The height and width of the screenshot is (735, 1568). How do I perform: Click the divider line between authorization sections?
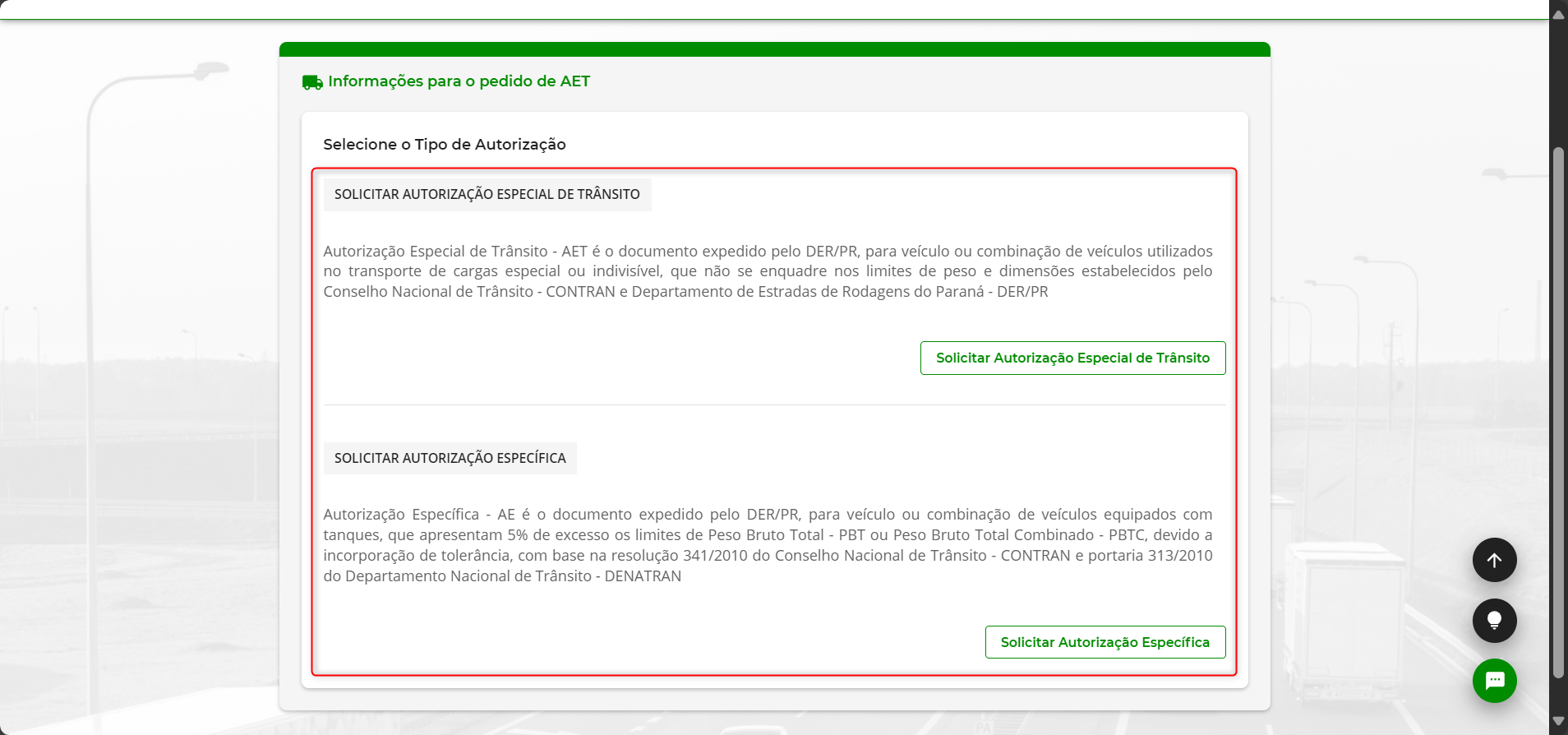(x=774, y=405)
